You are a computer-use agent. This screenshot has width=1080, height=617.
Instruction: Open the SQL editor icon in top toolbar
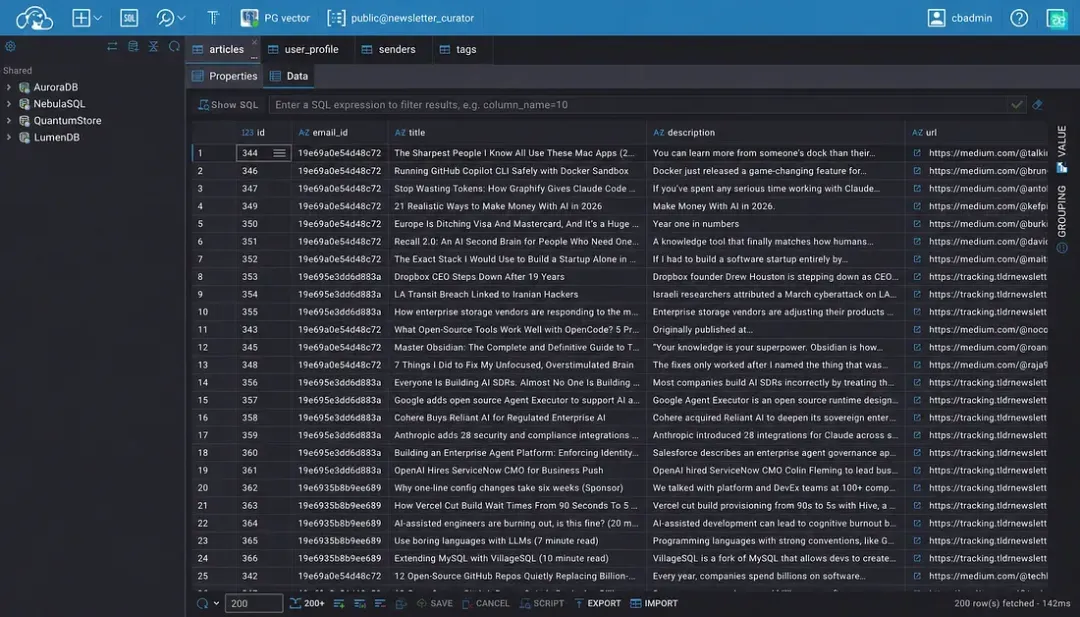[129, 18]
